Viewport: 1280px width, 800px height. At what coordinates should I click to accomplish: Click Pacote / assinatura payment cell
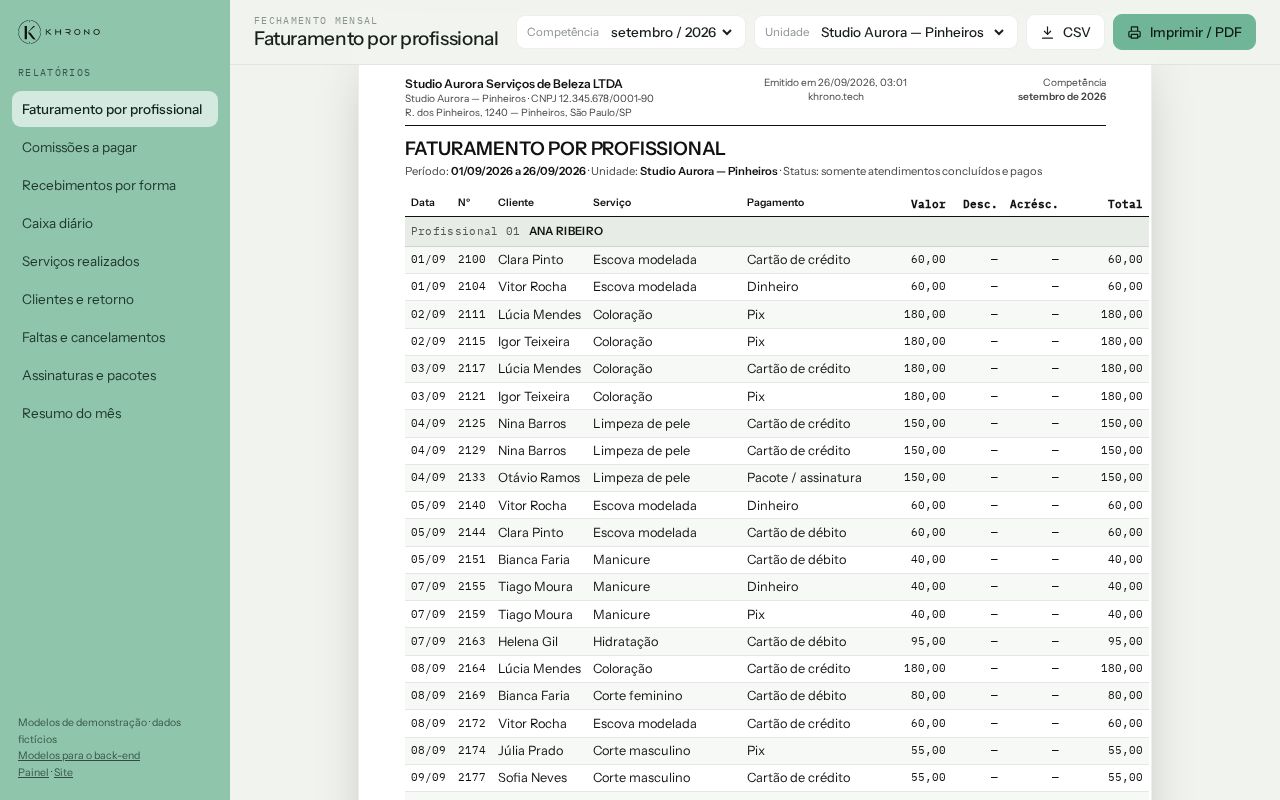click(804, 477)
